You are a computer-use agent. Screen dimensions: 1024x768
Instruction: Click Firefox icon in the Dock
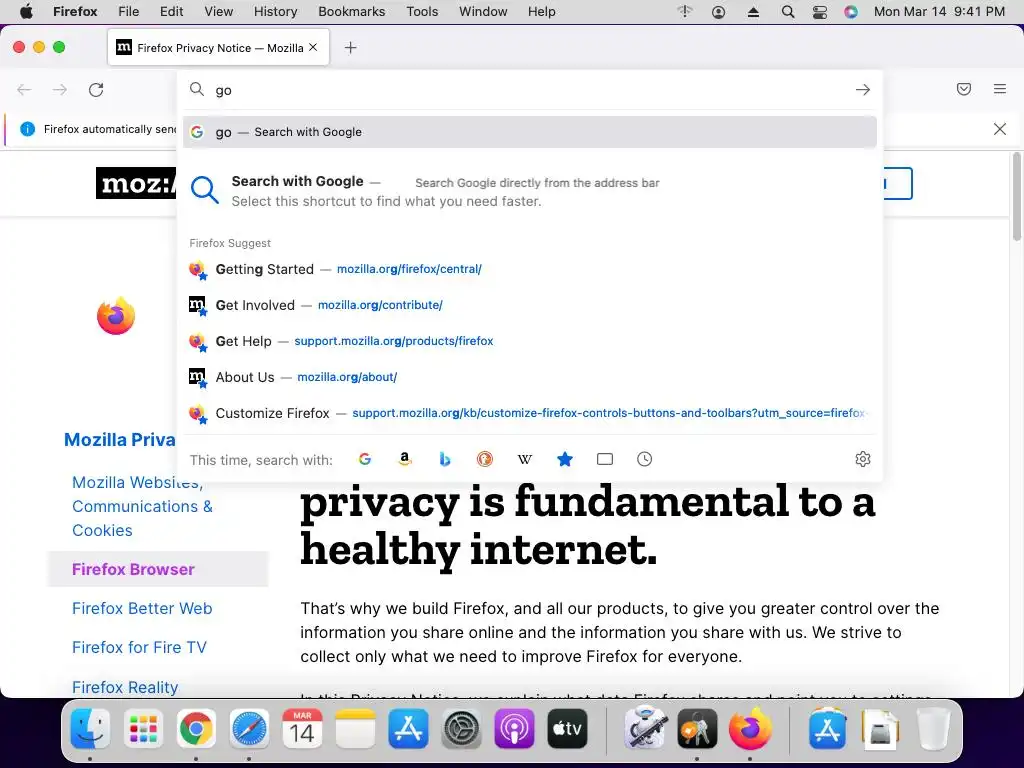point(750,728)
